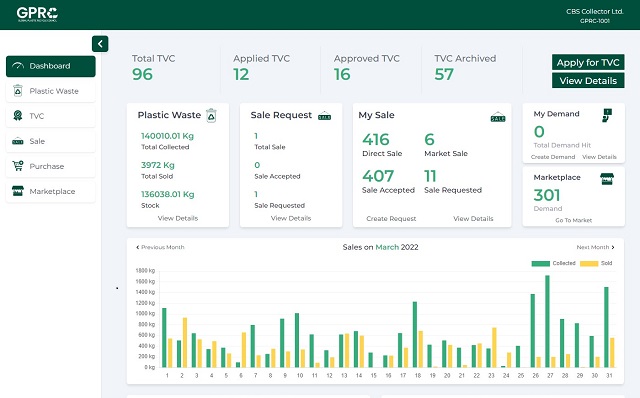
Task: Click the 3972 Kg Total Sold value
Action: [158, 165]
